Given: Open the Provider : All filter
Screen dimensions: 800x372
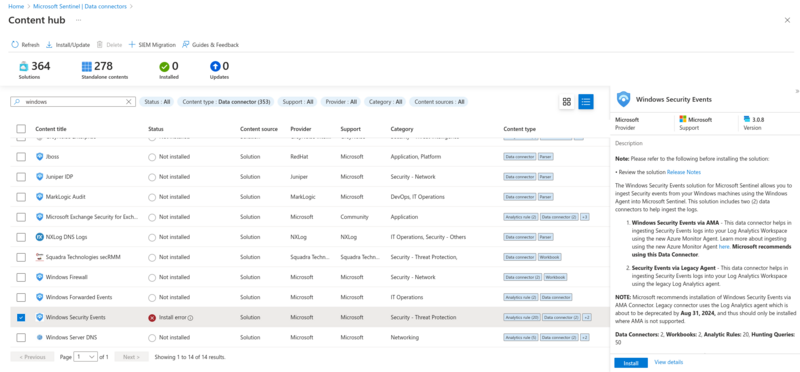Looking at the screenshot, I should click(341, 102).
